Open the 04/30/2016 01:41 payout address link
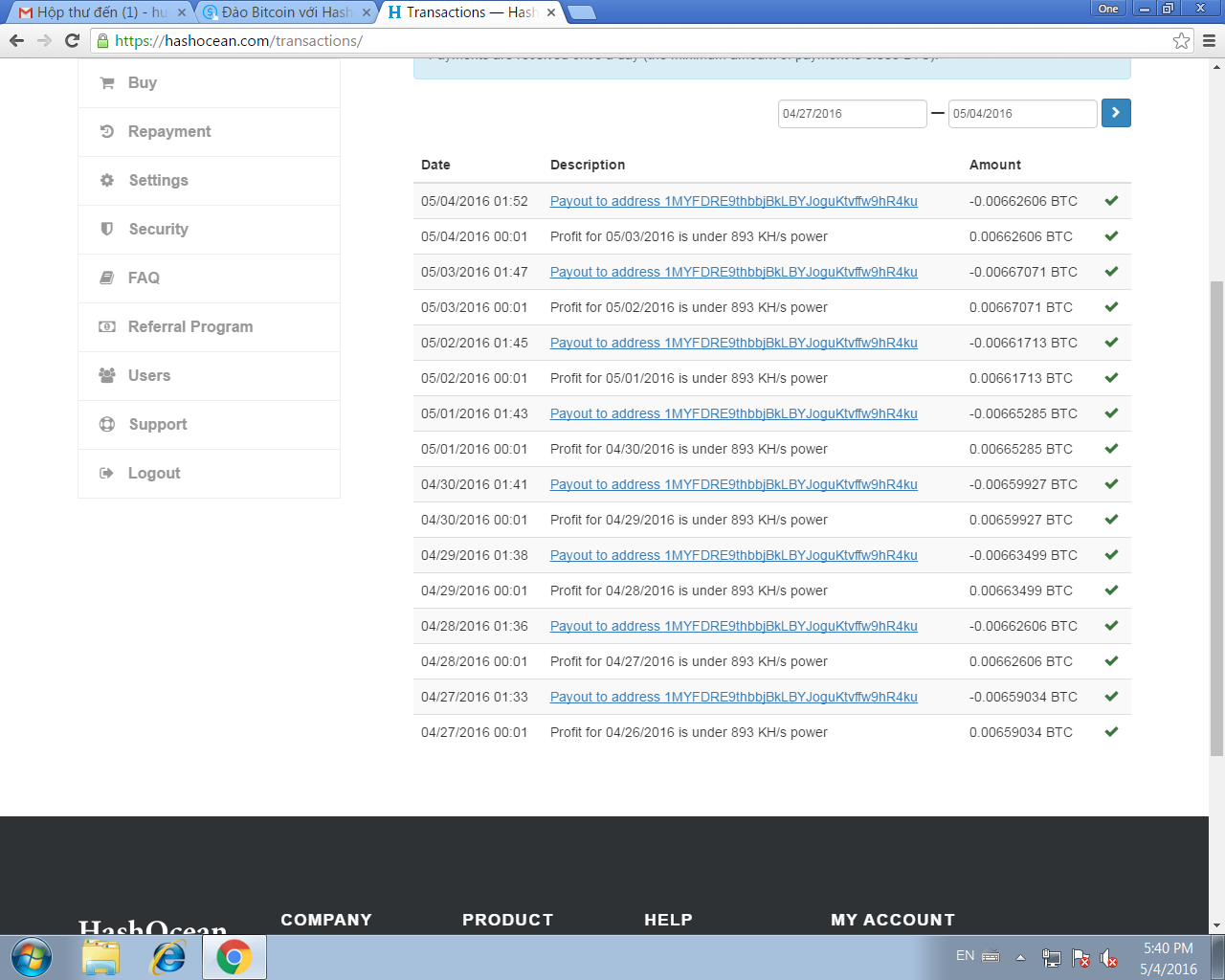Screen dimensions: 1225x980 click(x=733, y=484)
